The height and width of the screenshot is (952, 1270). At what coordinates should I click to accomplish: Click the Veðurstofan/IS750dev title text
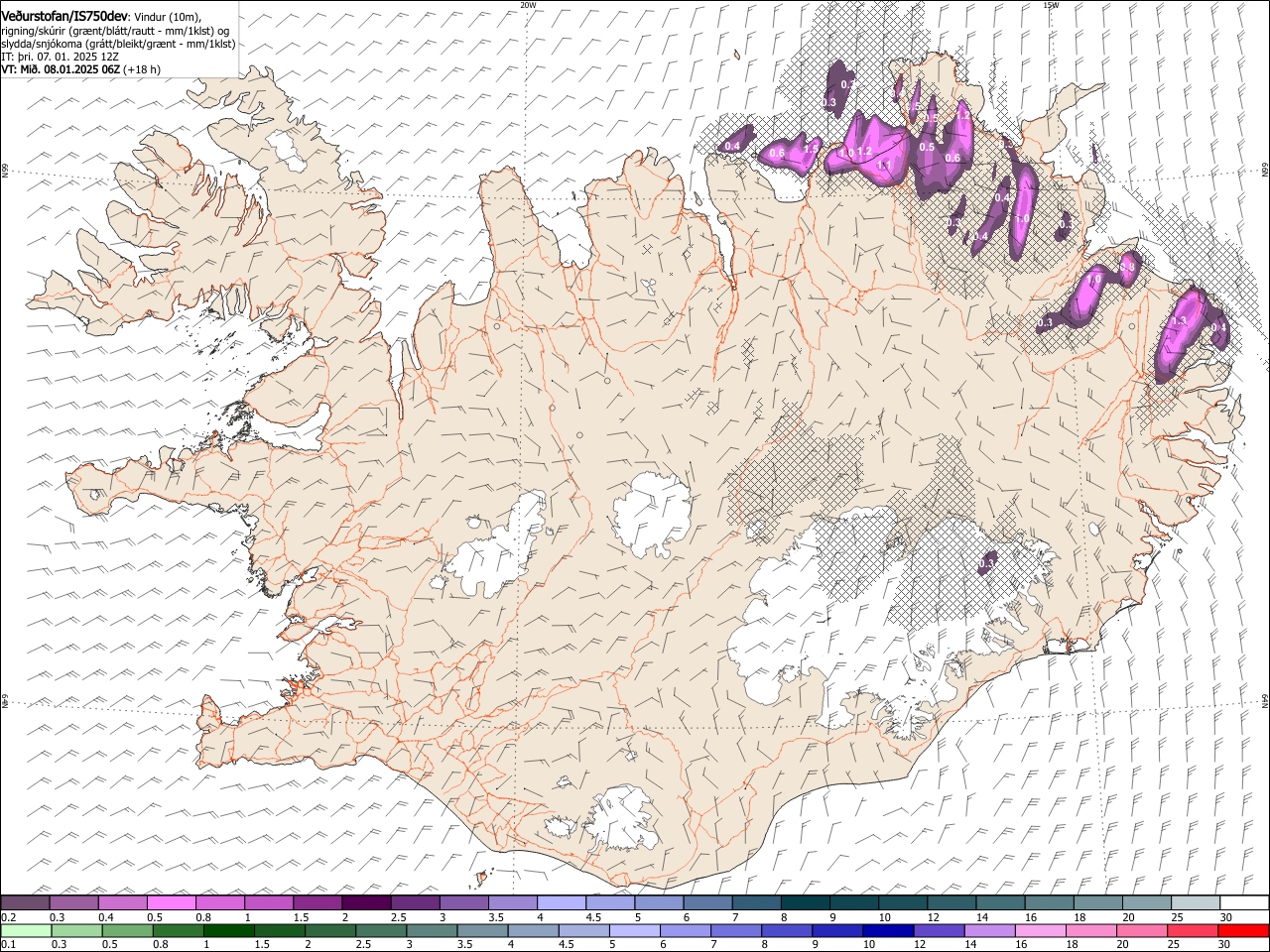[x=64, y=15]
